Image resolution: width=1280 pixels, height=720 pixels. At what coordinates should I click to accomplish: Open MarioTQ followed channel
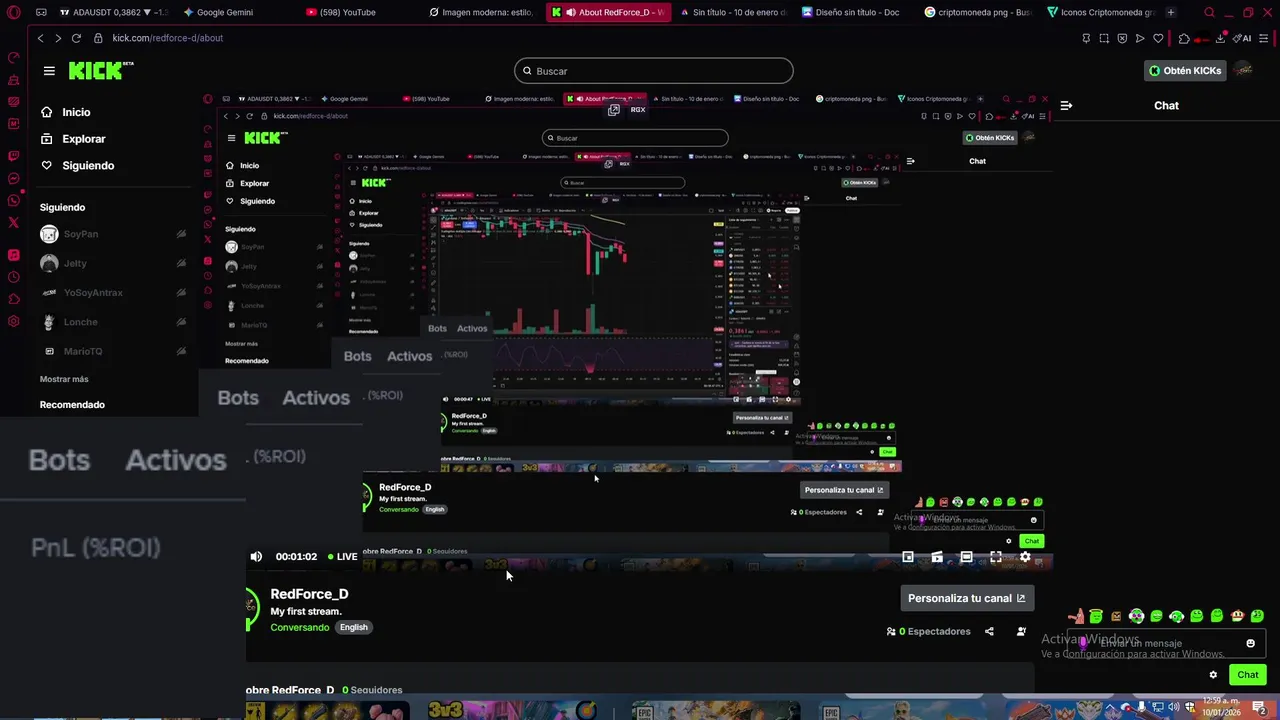(x=113, y=351)
